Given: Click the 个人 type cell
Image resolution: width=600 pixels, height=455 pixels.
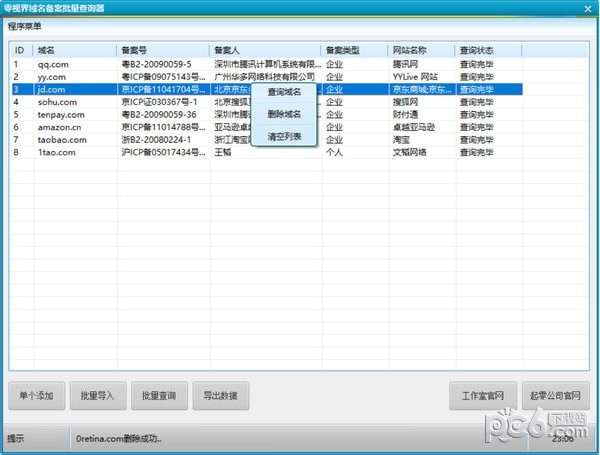Looking at the screenshot, I should point(334,152).
